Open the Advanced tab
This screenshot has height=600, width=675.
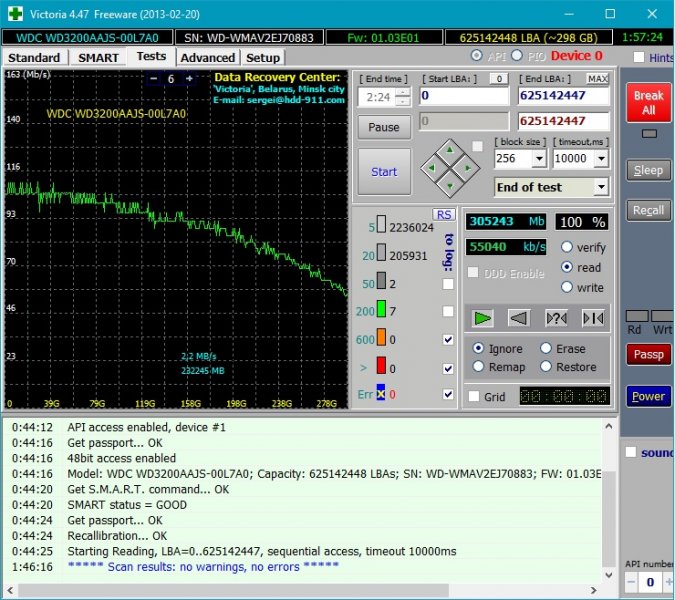(208, 58)
